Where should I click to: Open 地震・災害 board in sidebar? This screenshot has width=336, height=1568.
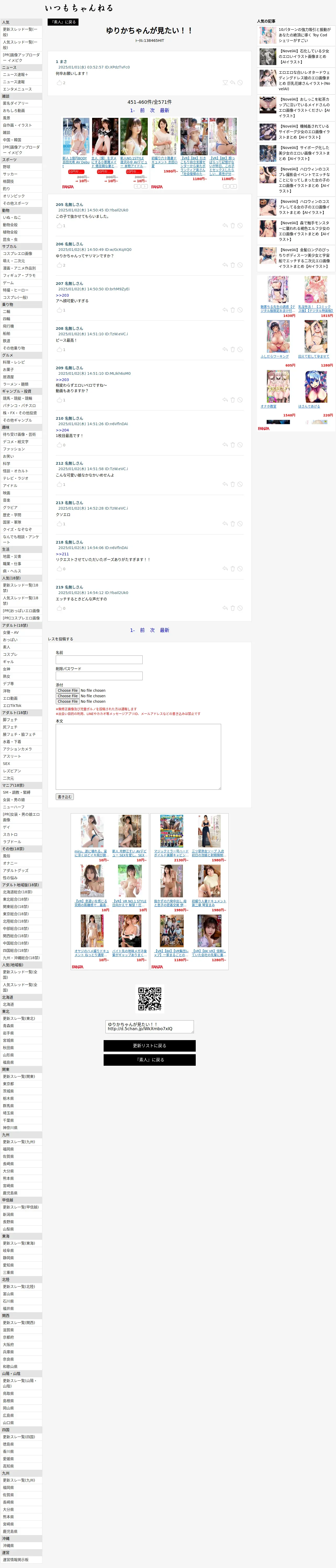click(x=21, y=556)
